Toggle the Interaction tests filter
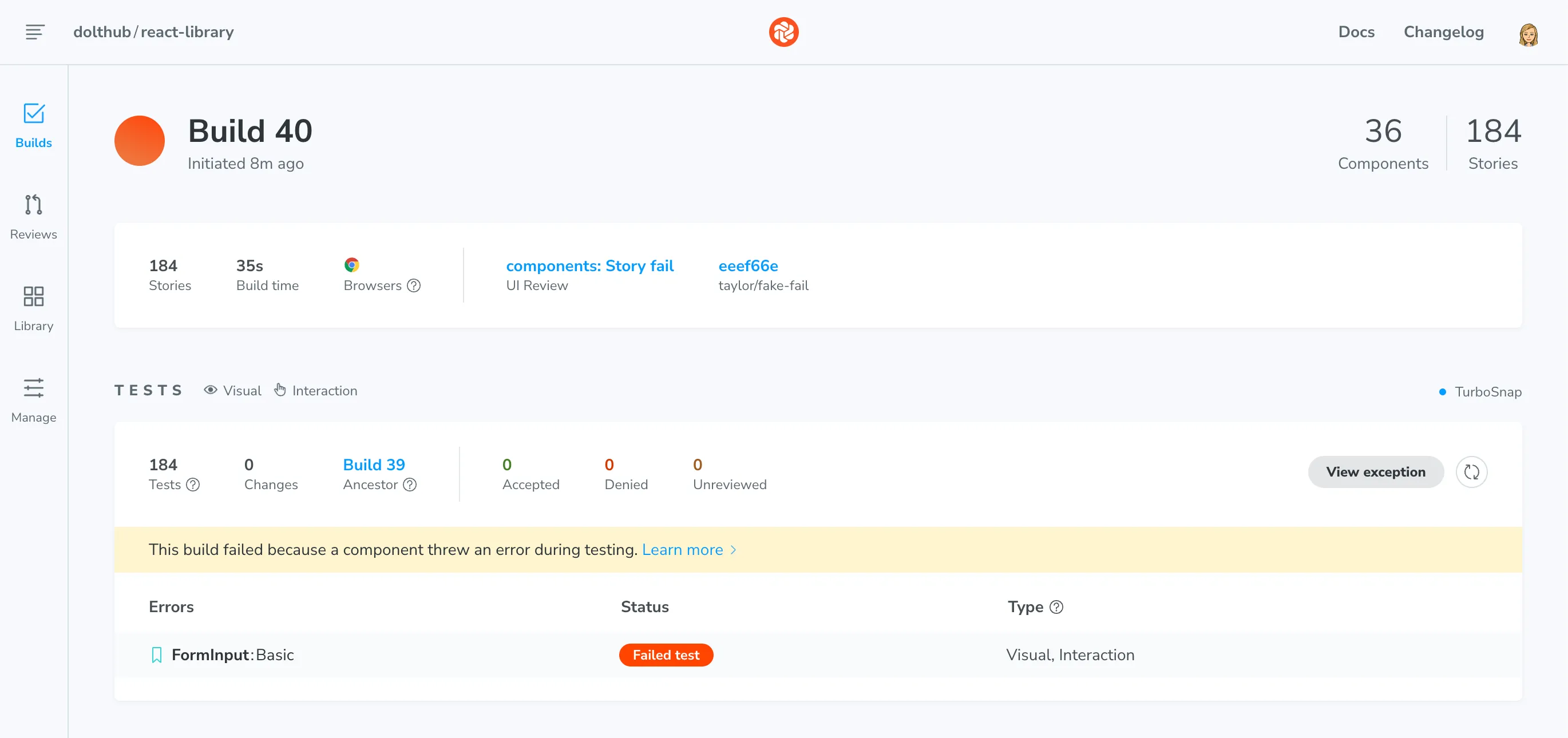This screenshot has height=738, width=1568. tap(316, 390)
